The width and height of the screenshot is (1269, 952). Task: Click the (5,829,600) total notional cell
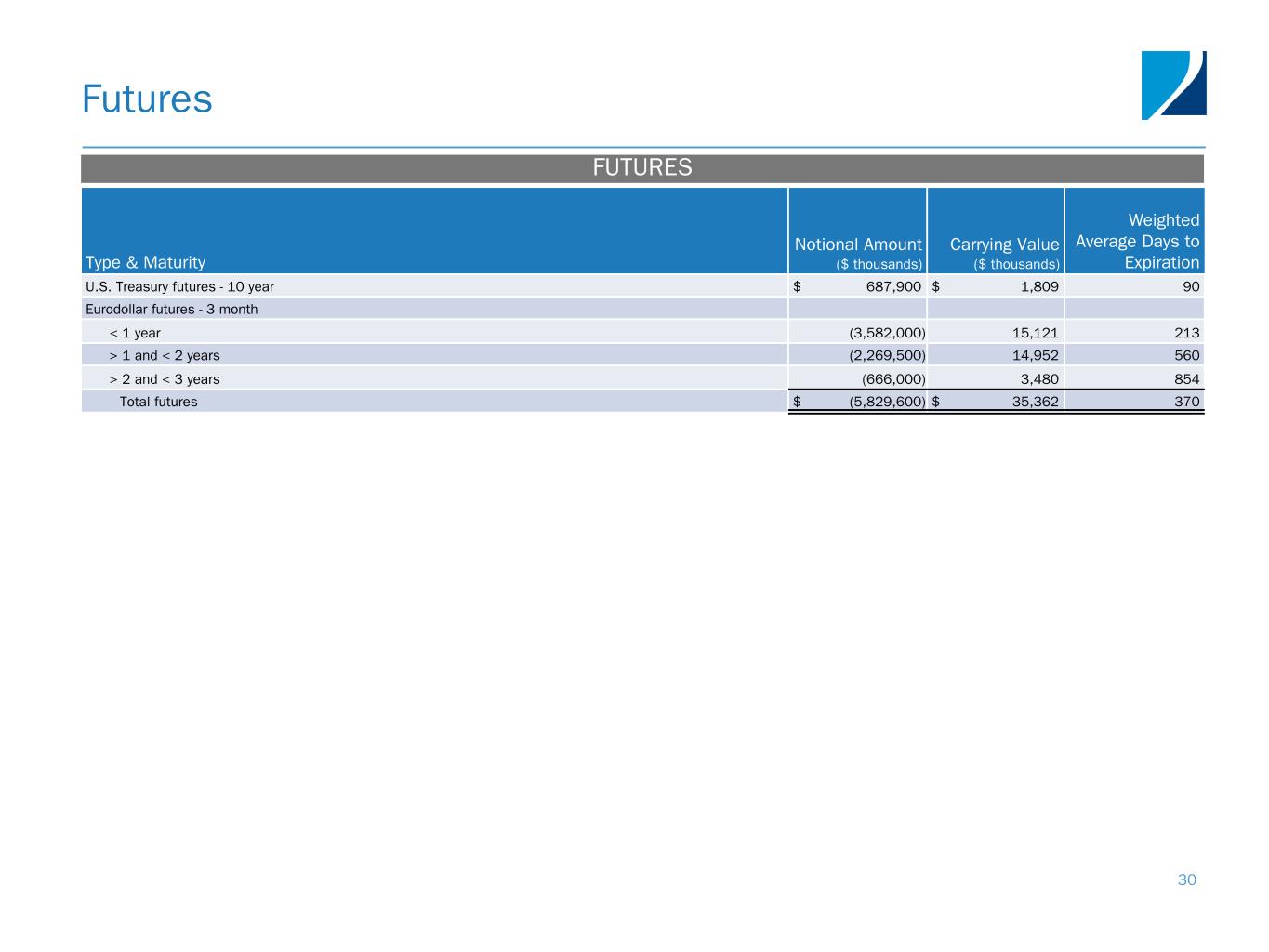(x=887, y=402)
